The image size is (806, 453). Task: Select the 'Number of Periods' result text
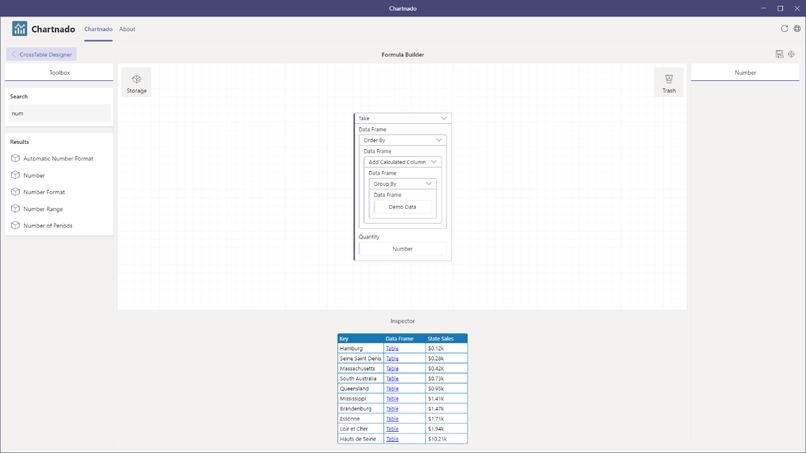pyautogui.click(x=48, y=226)
